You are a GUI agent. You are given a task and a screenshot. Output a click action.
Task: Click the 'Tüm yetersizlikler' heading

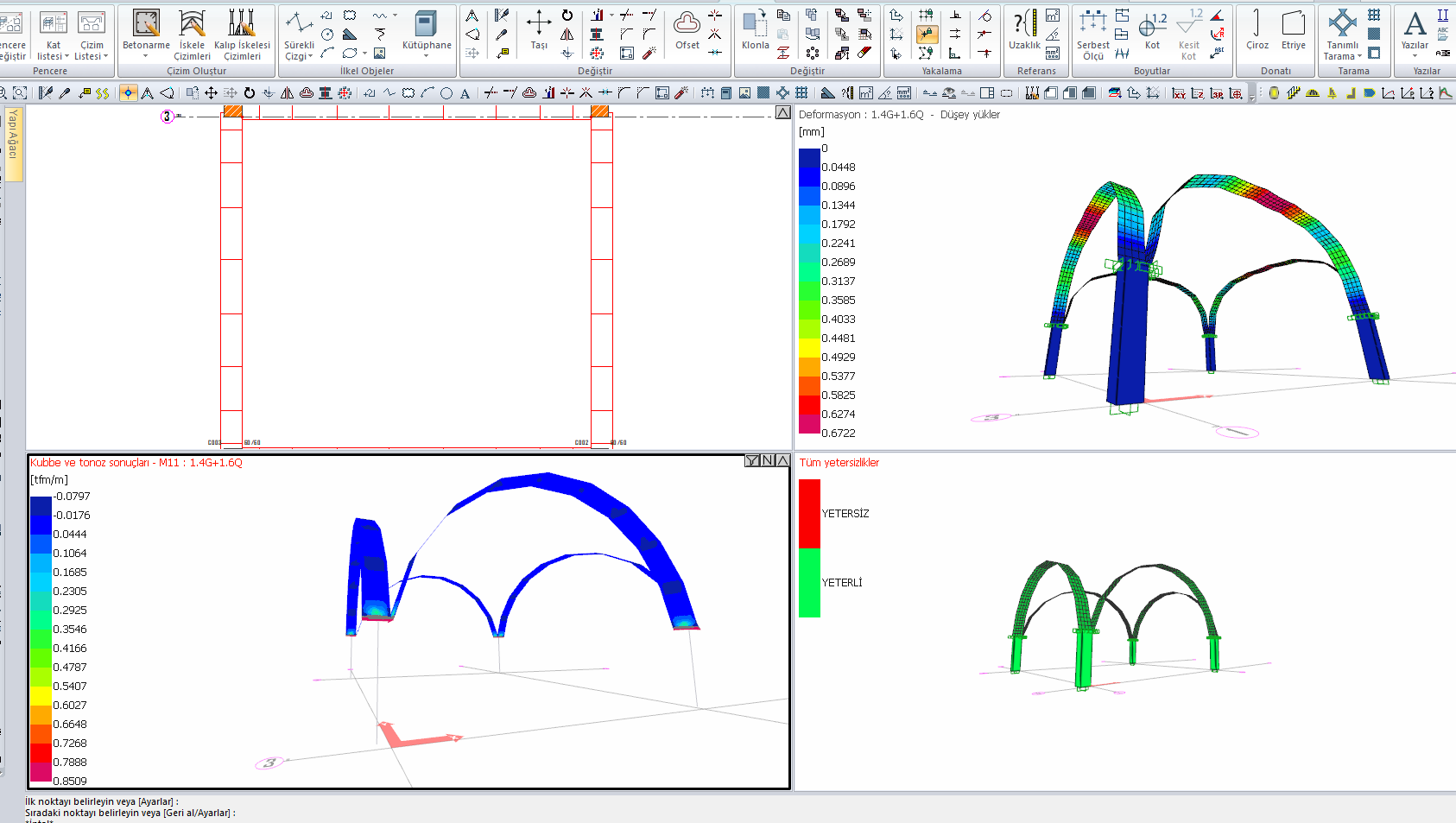coord(839,463)
